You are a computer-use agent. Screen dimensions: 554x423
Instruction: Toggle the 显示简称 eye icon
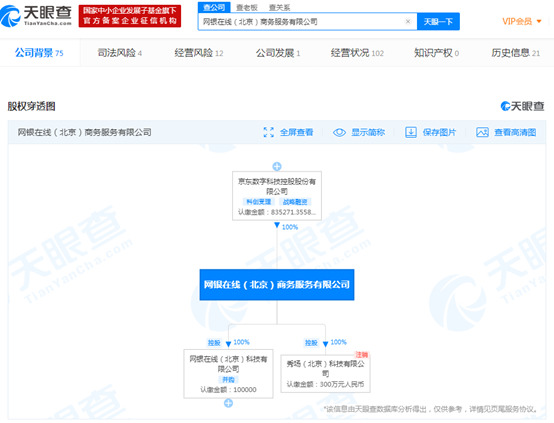point(339,133)
